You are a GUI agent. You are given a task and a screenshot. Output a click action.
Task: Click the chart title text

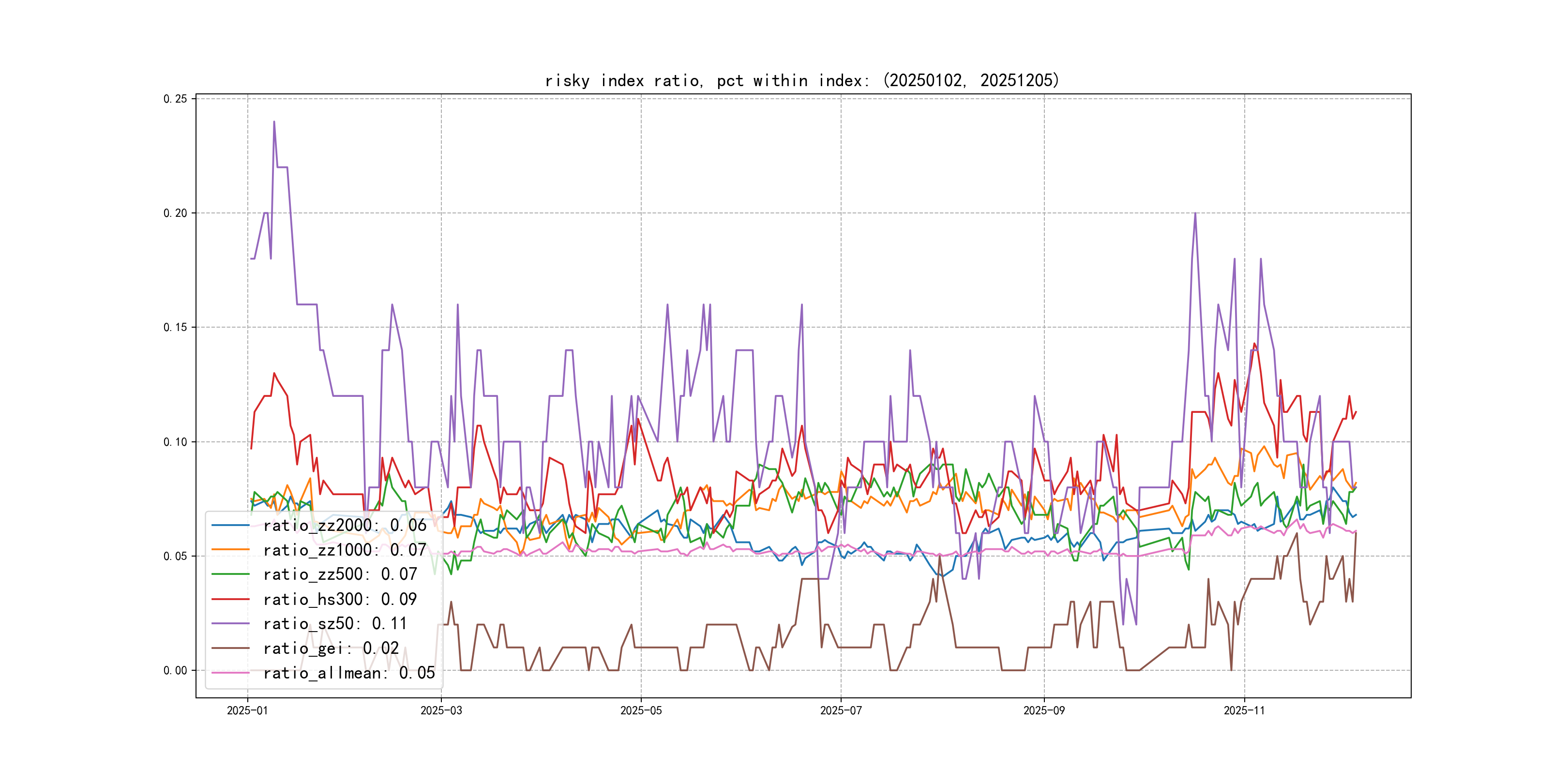tap(801, 80)
